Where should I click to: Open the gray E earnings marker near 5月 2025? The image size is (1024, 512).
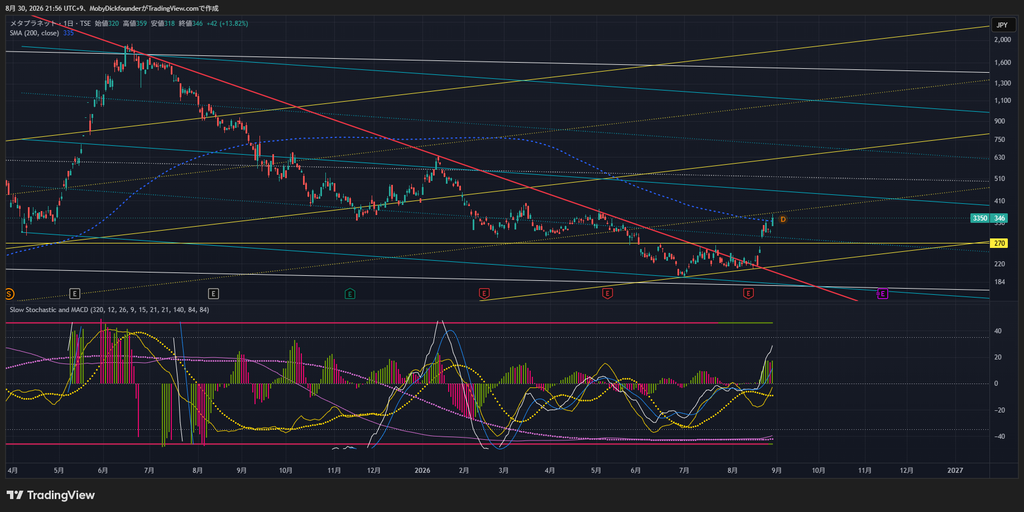click(74, 293)
